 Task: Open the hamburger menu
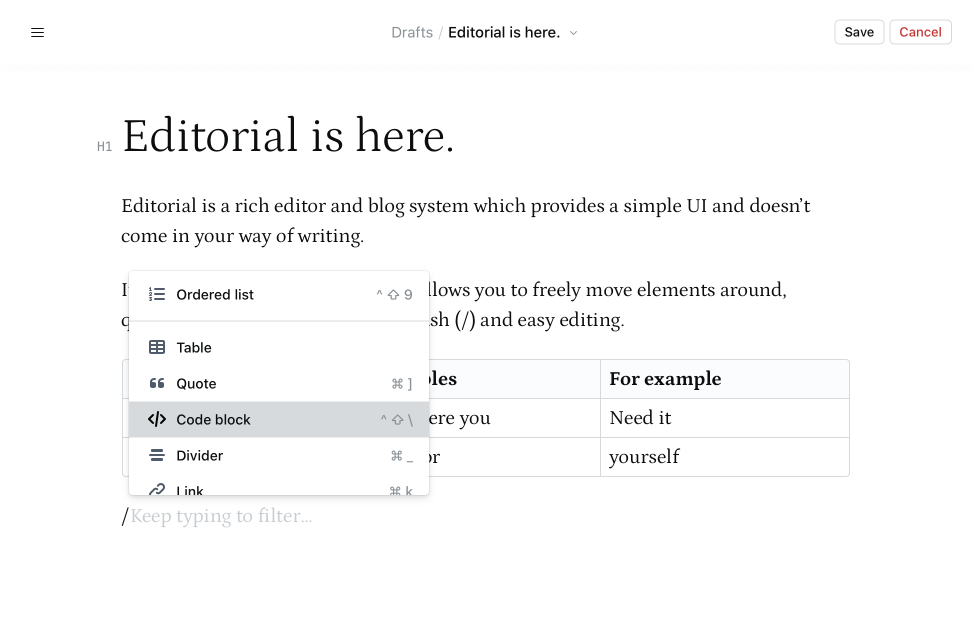pos(37,32)
